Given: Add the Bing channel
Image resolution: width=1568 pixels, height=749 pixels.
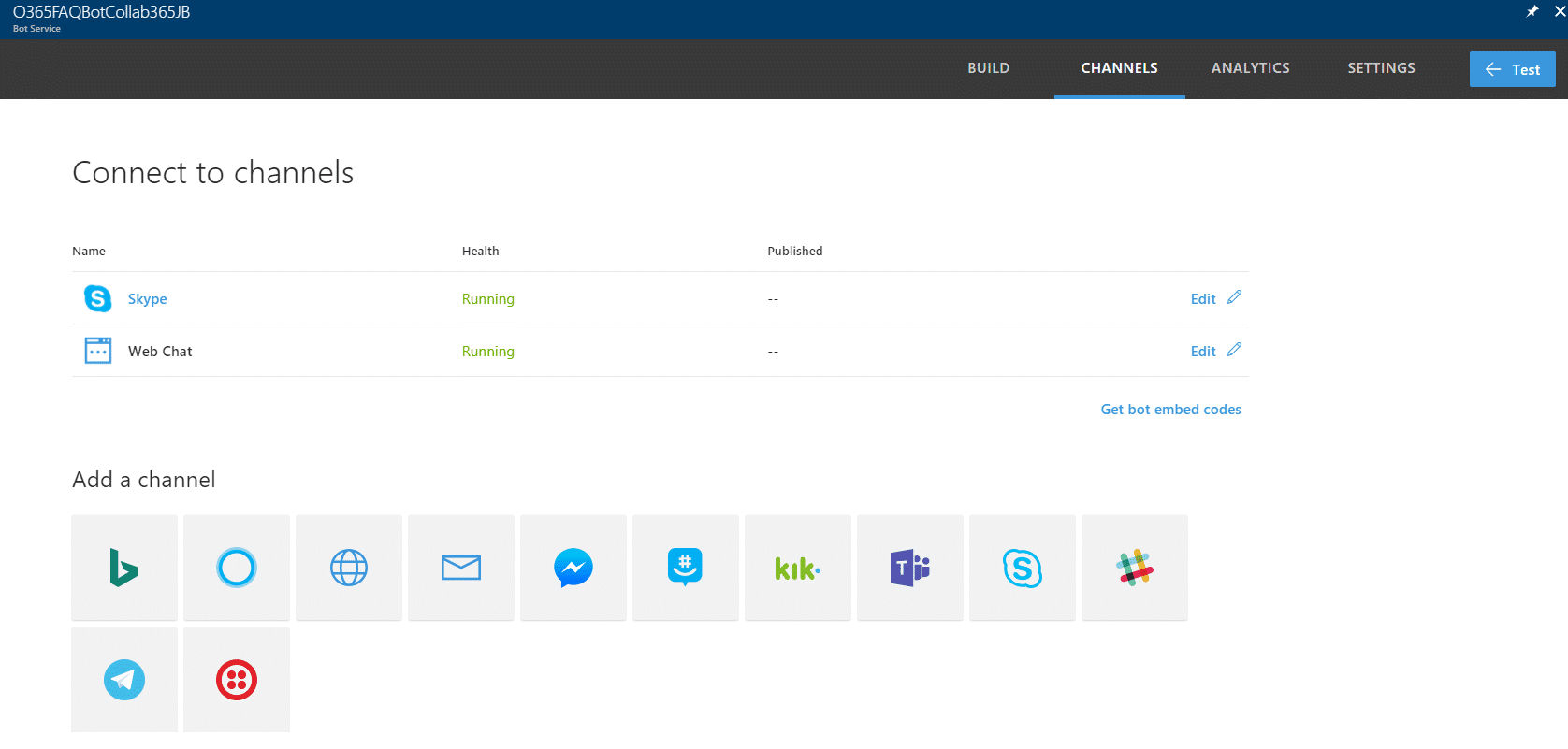Looking at the screenshot, I should (124, 568).
